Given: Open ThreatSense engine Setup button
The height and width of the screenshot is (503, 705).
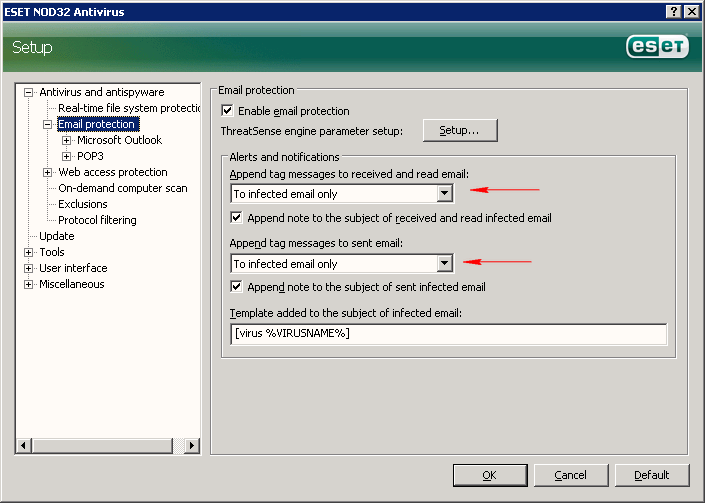Looking at the screenshot, I should pos(460,131).
